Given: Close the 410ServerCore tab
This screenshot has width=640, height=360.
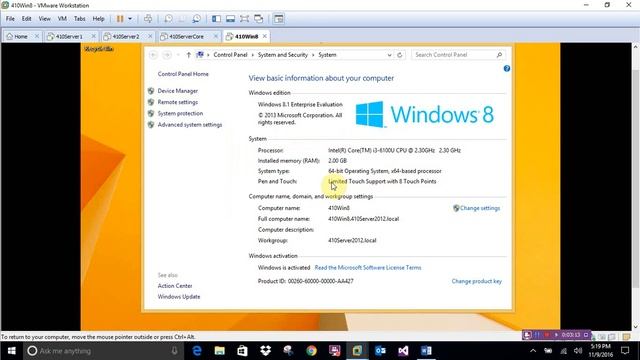Looking at the screenshot, I should (x=216, y=36).
